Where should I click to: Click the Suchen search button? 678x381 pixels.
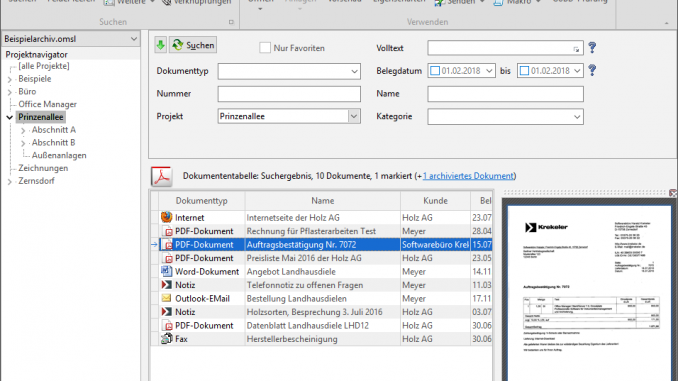point(193,45)
